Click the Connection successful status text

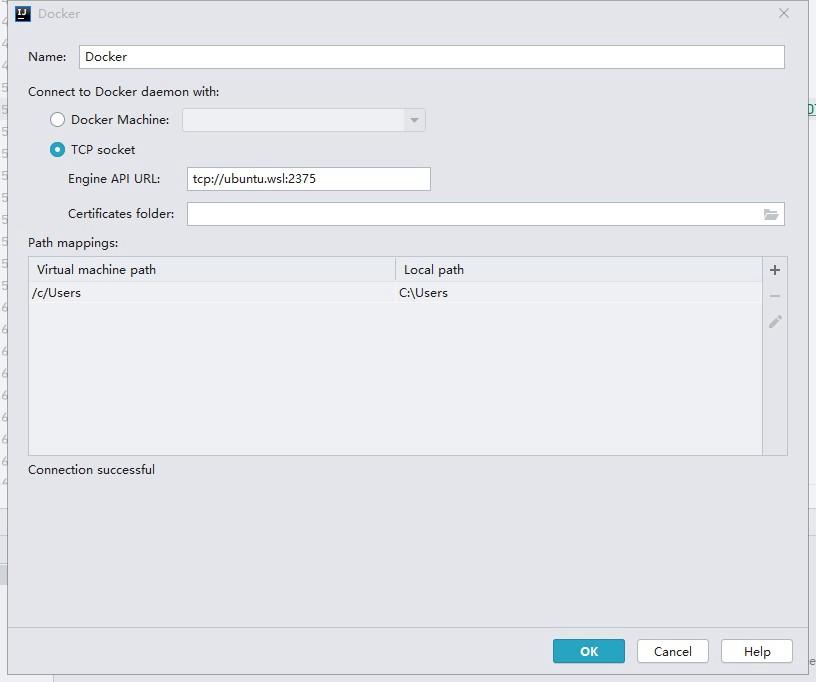[92, 469]
